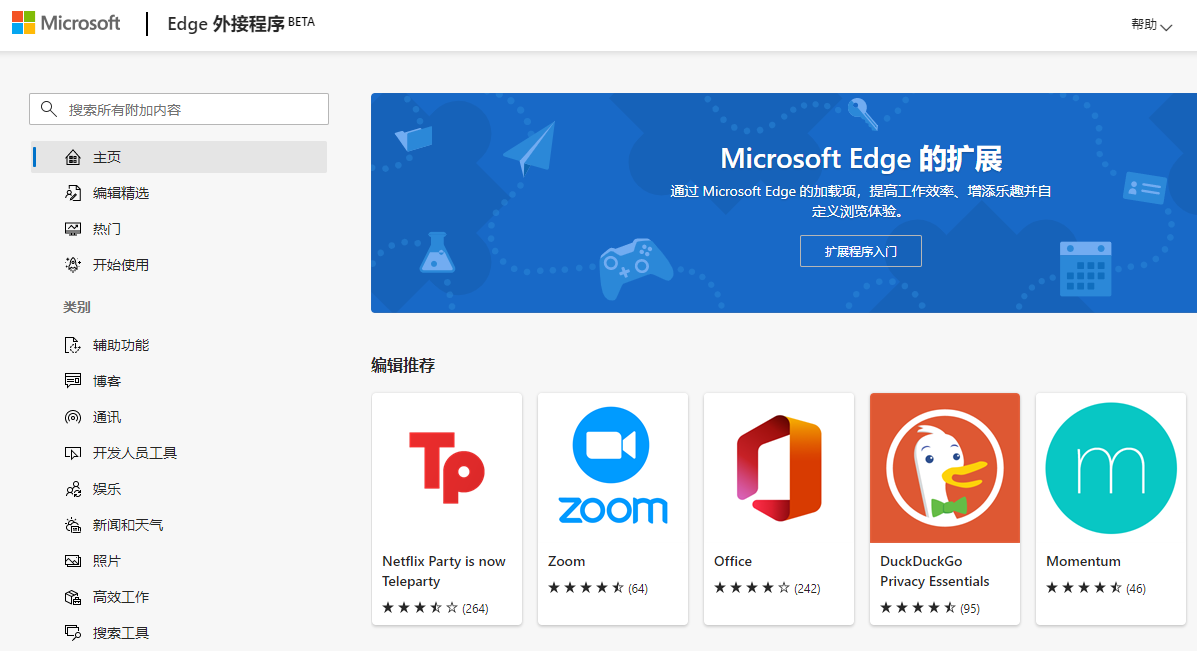Open the Zoom extension logo

pyautogui.click(x=613, y=468)
